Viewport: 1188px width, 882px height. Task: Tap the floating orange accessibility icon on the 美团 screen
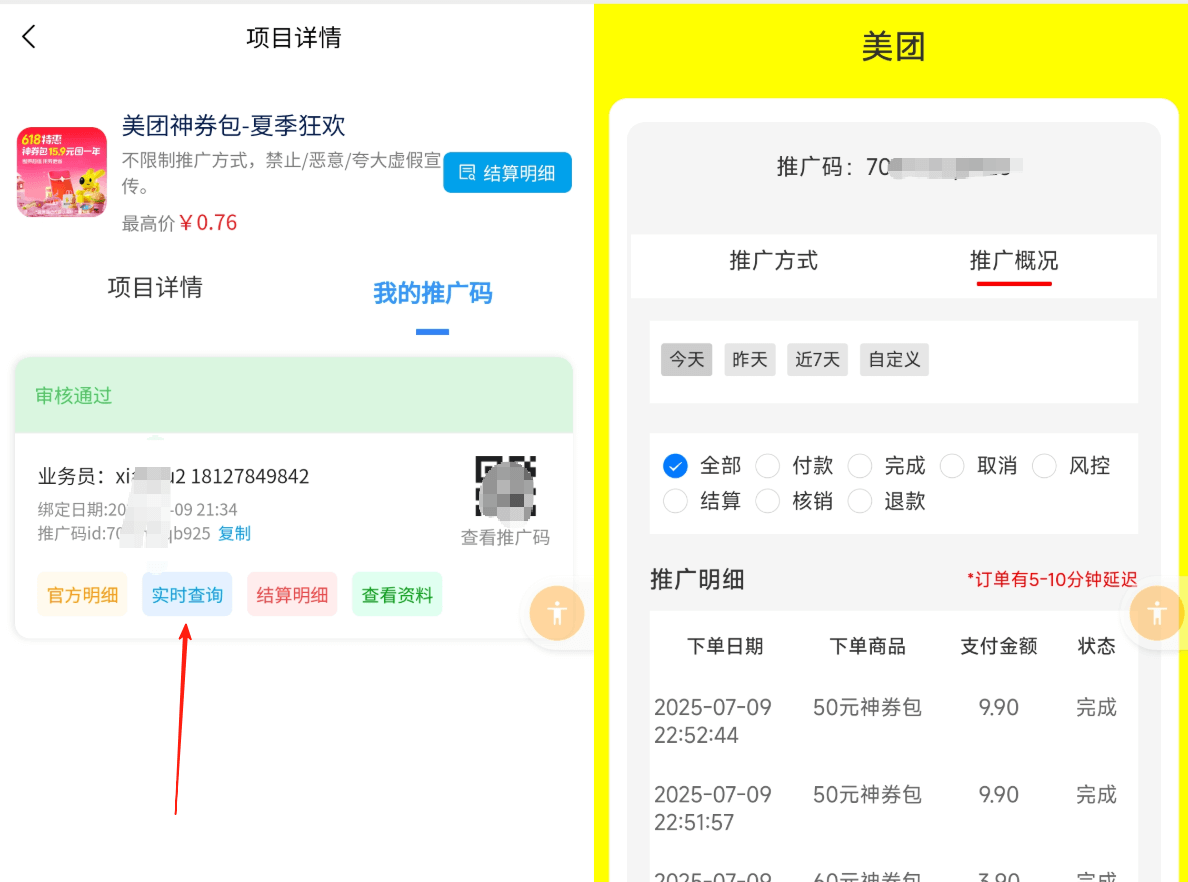(1157, 613)
